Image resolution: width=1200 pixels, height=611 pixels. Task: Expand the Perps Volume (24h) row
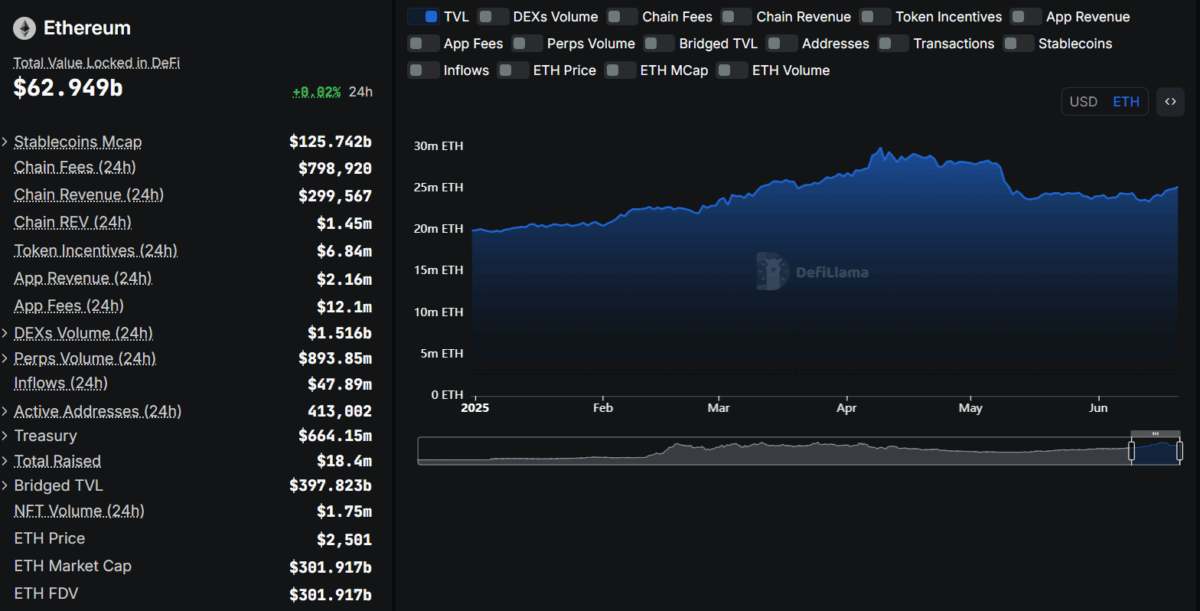click(x=5, y=358)
